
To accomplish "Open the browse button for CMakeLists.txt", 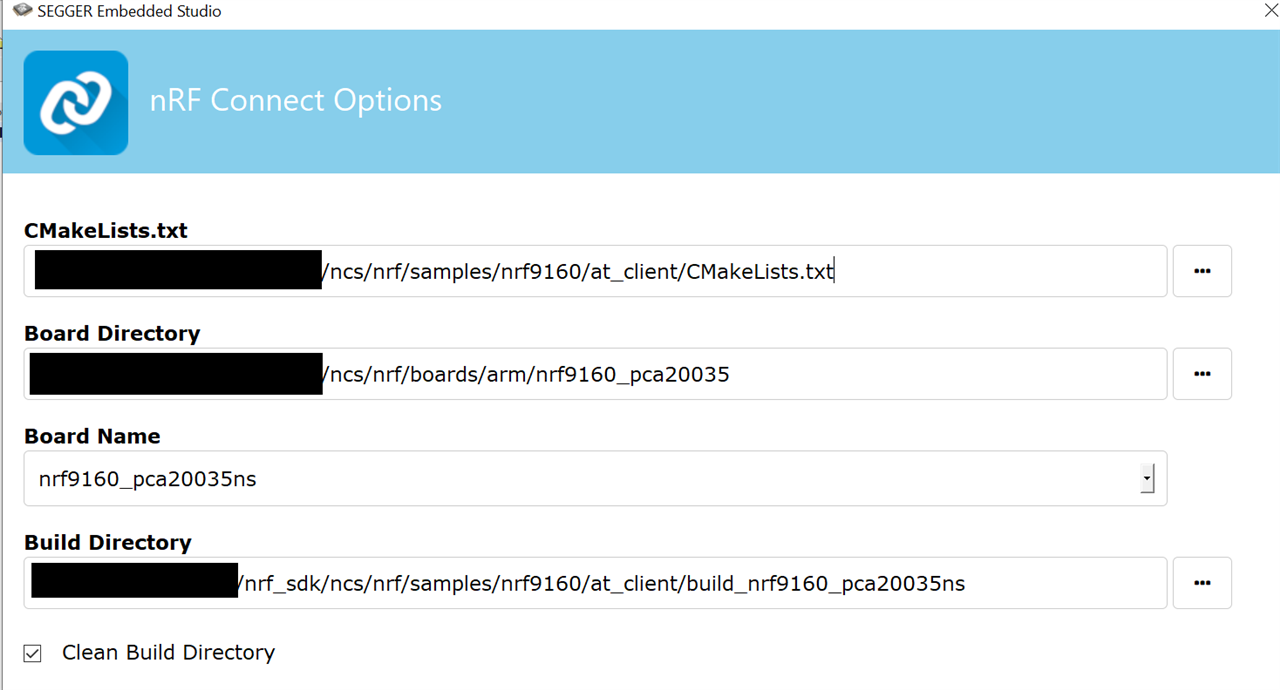I will tap(1202, 271).
